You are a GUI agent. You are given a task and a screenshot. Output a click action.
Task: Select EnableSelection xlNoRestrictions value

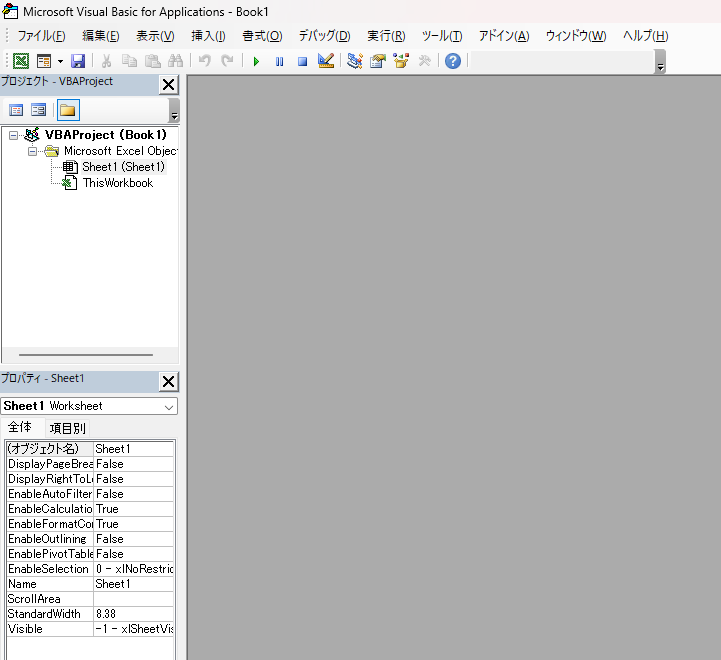point(133,569)
